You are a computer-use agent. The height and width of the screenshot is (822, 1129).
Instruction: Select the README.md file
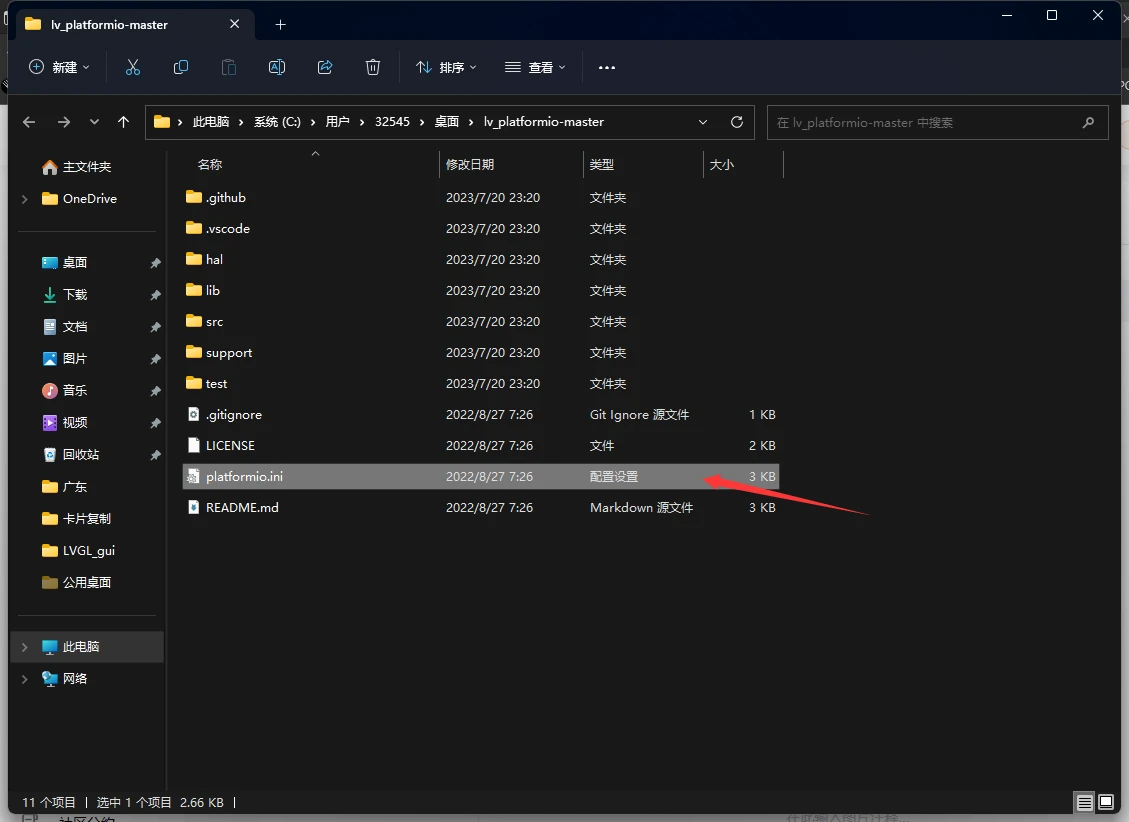tap(481, 507)
